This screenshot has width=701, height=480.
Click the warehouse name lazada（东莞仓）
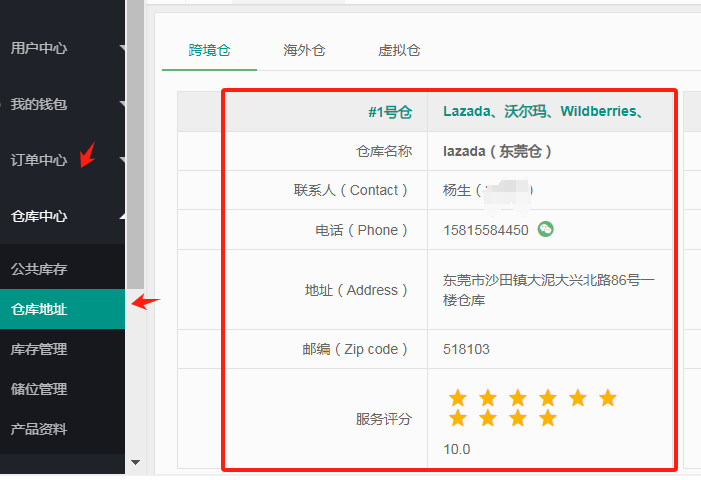497,151
